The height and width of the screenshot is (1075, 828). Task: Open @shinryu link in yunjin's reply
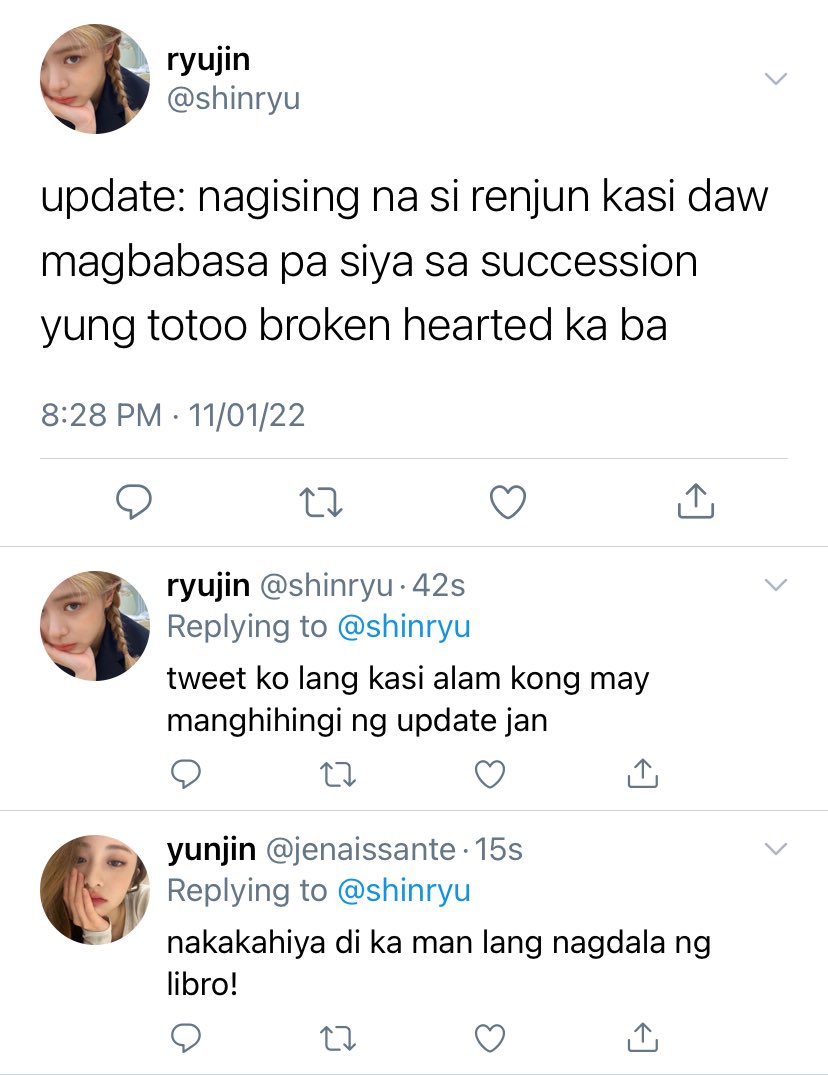404,891
